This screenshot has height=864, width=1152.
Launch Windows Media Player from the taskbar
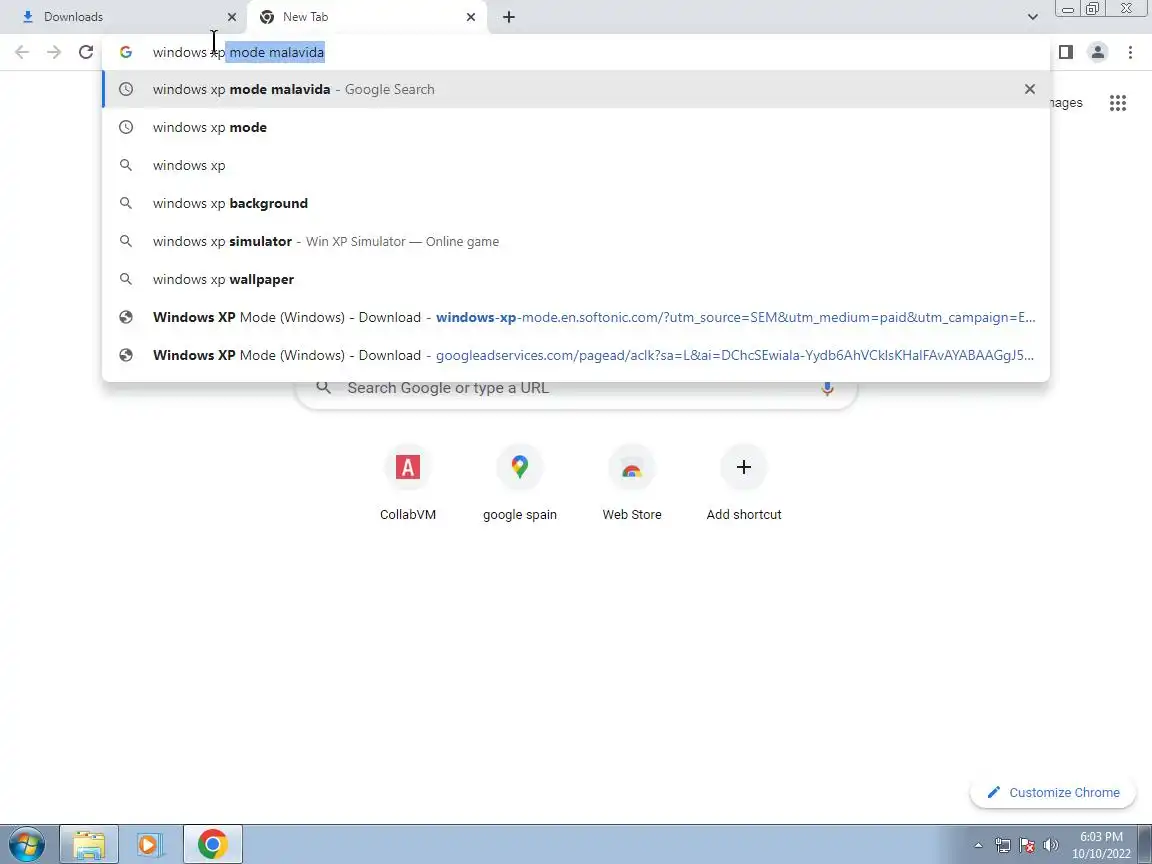click(x=149, y=844)
